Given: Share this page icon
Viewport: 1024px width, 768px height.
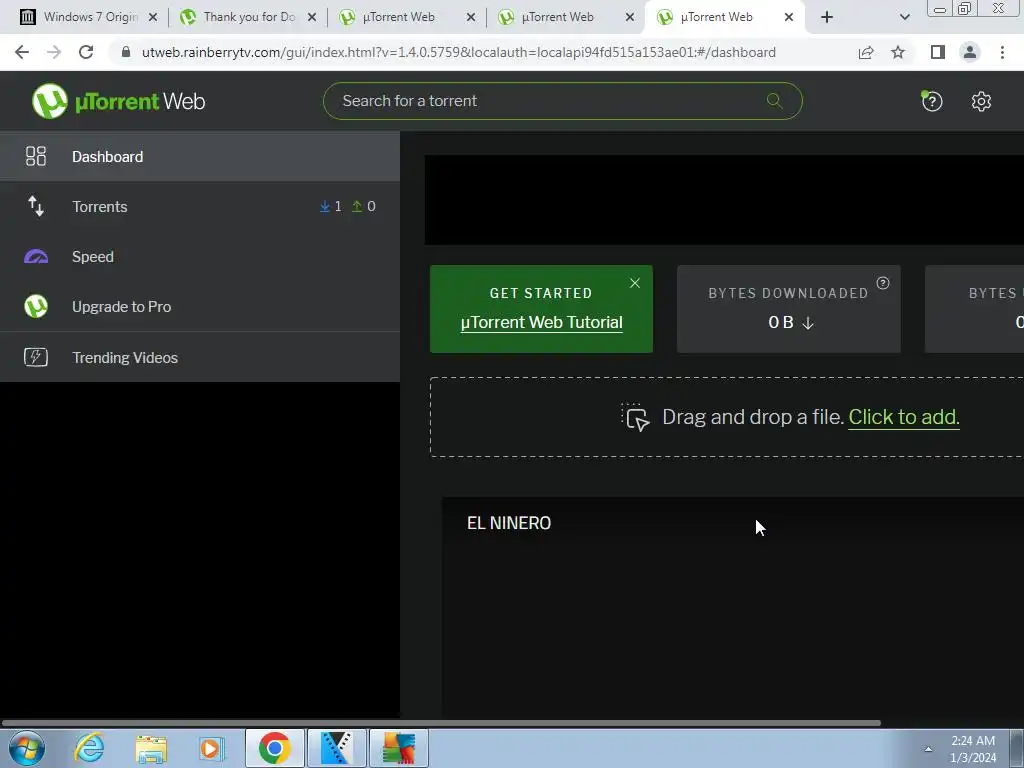Looking at the screenshot, I should tap(866, 52).
